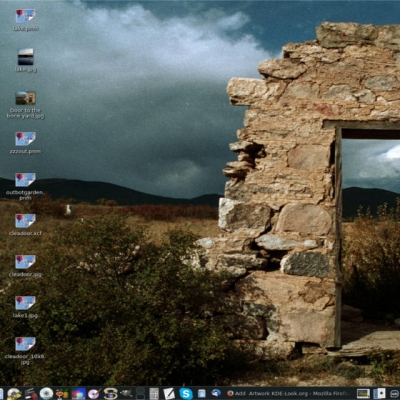Launch the pen-on-paper editor icon
This screenshot has width=400, height=400.
(x=169, y=394)
